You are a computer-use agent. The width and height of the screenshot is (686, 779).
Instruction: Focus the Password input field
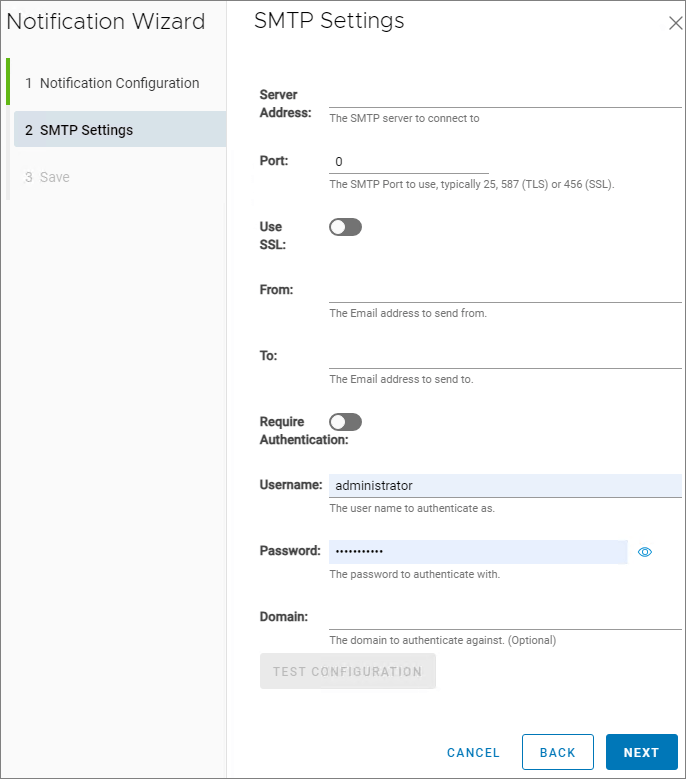click(477, 552)
